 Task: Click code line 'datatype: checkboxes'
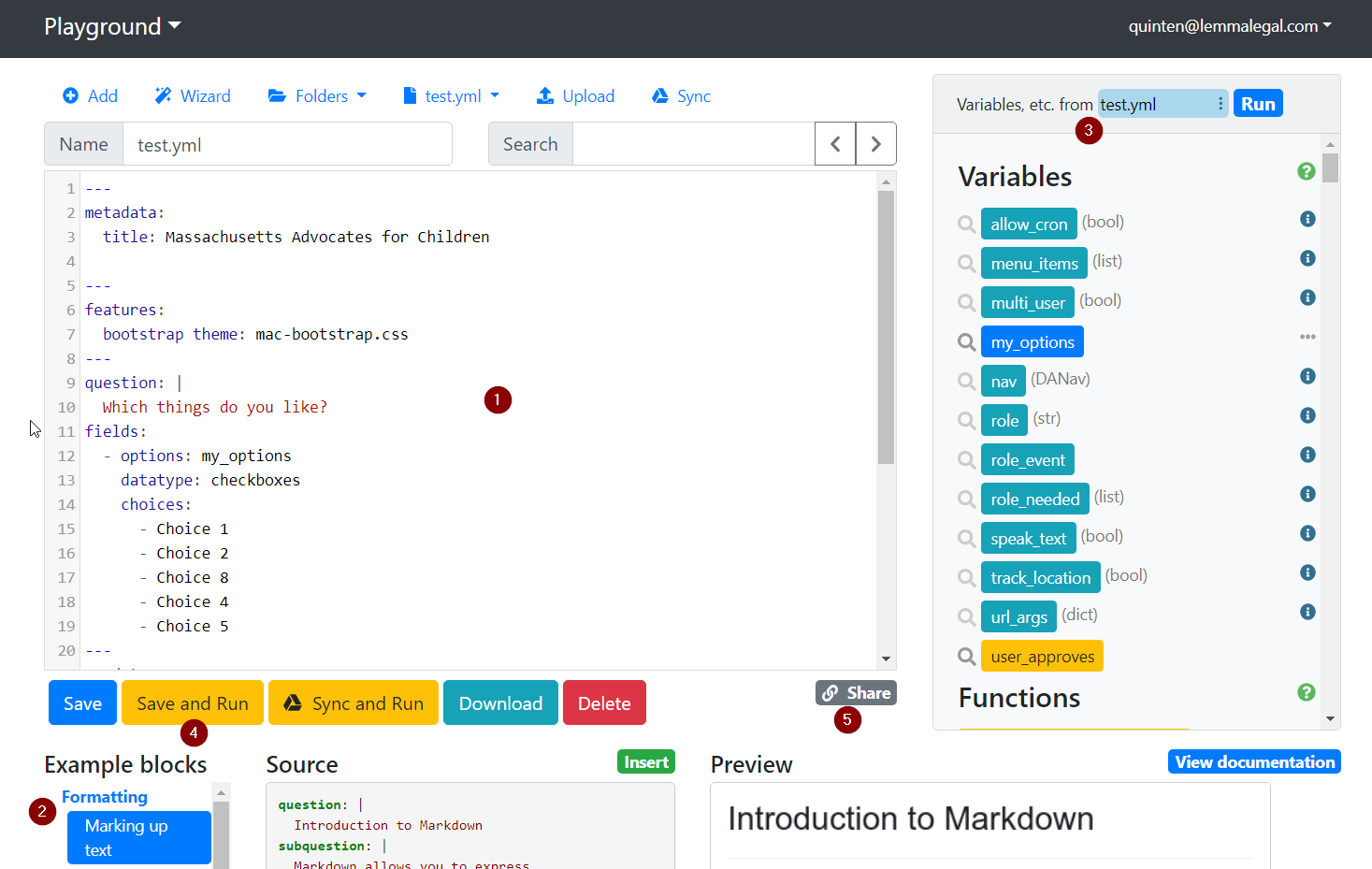(x=210, y=480)
